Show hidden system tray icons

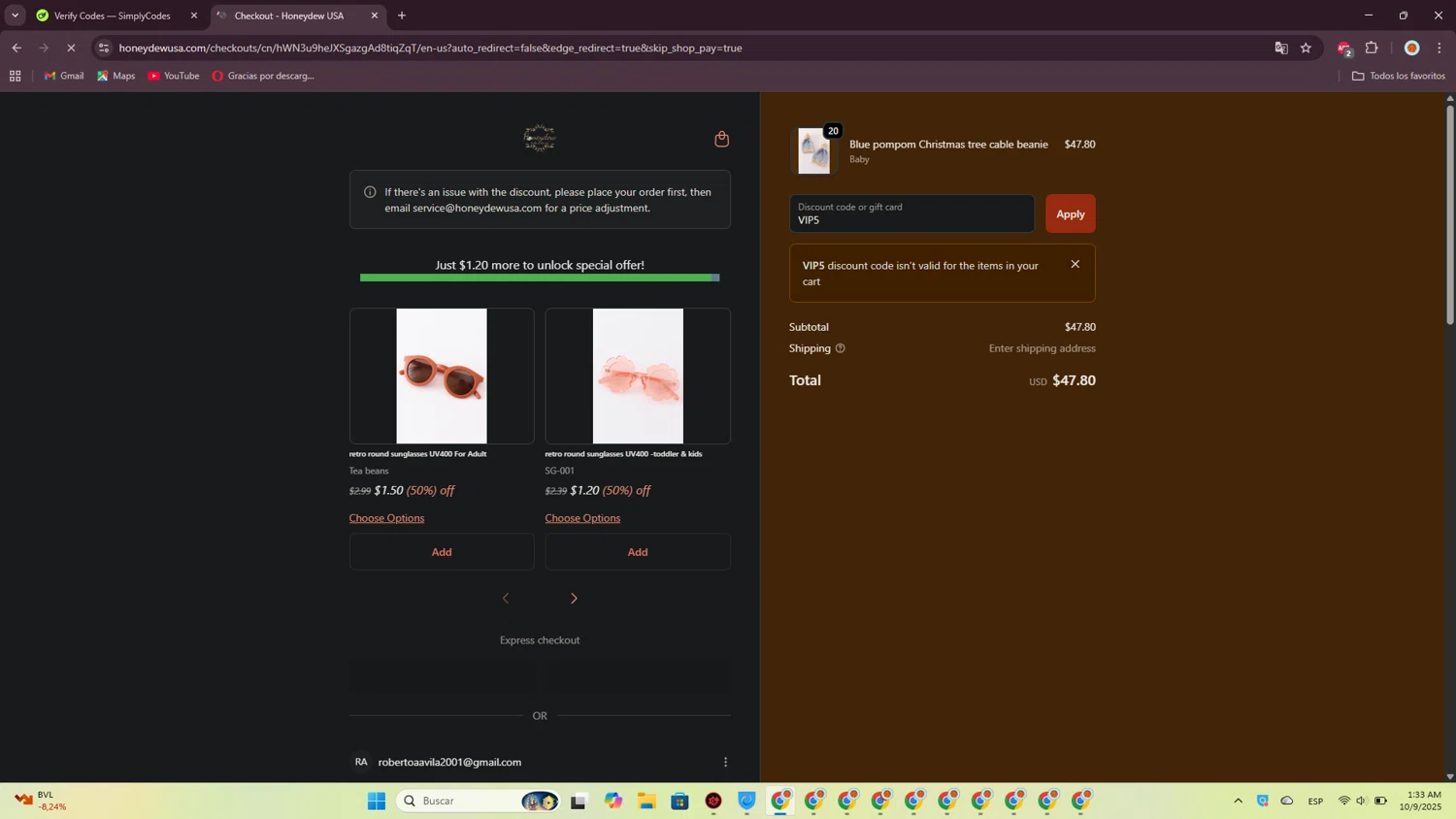pyautogui.click(x=1238, y=801)
